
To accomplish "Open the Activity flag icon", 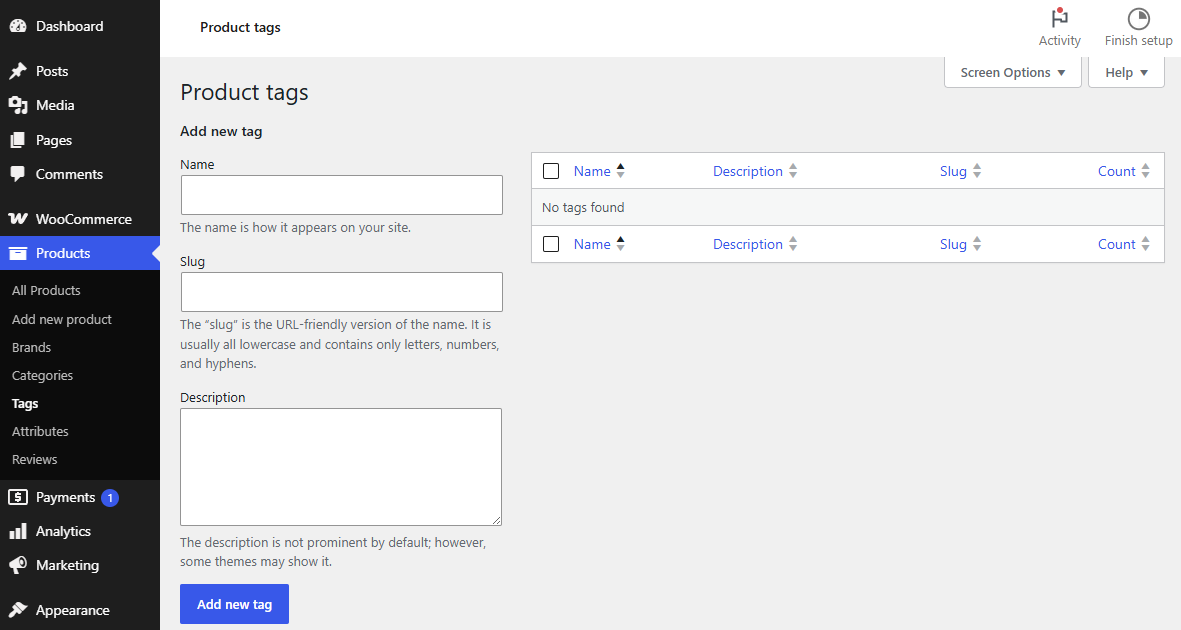I will click(x=1060, y=17).
